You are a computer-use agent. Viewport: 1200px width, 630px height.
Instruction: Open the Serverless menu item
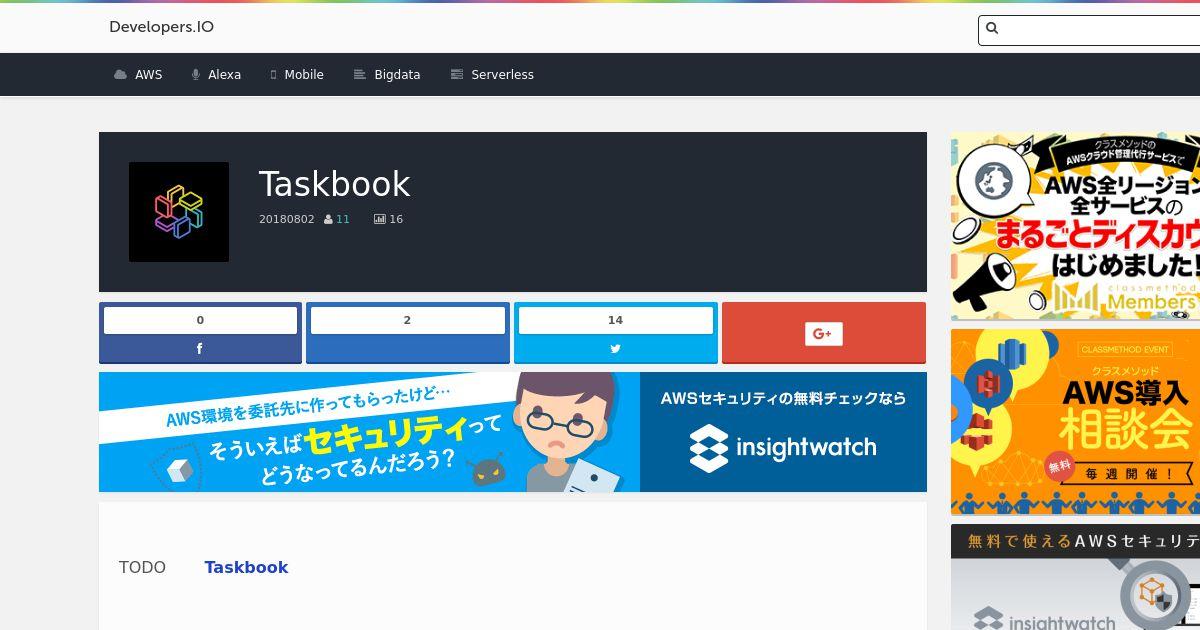(x=502, y=75)
